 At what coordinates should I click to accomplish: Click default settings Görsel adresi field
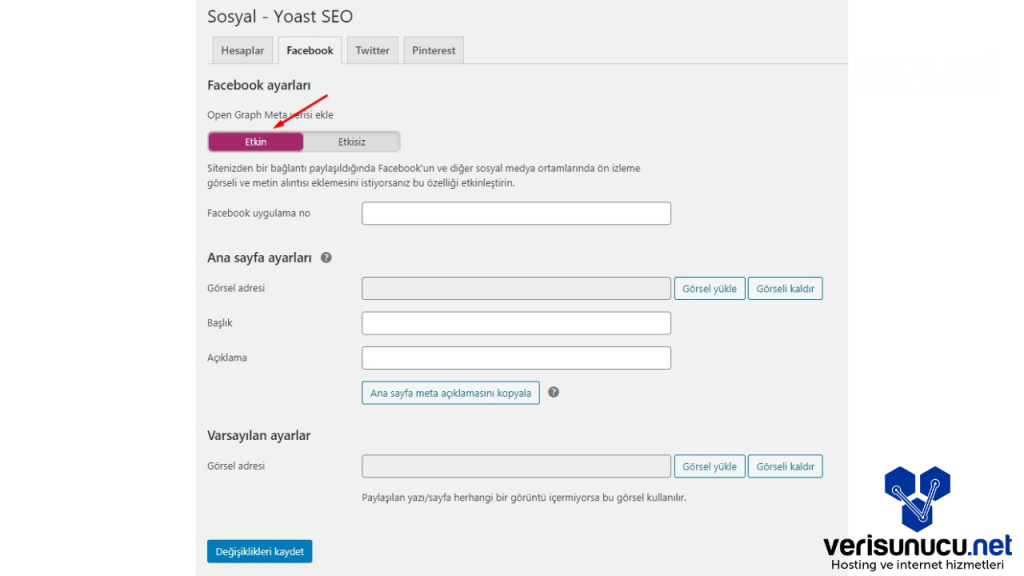(516, 466)
